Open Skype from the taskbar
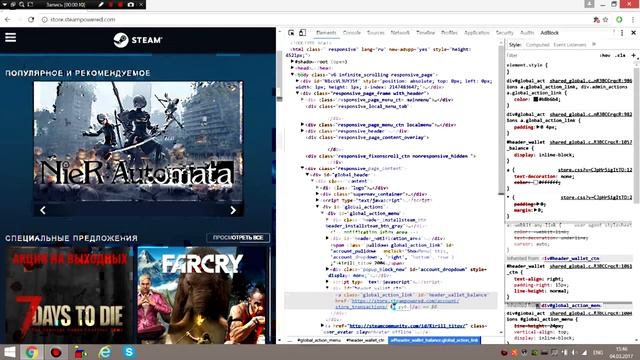Viewport: 640px width, 360px height. tap(129, 352)
